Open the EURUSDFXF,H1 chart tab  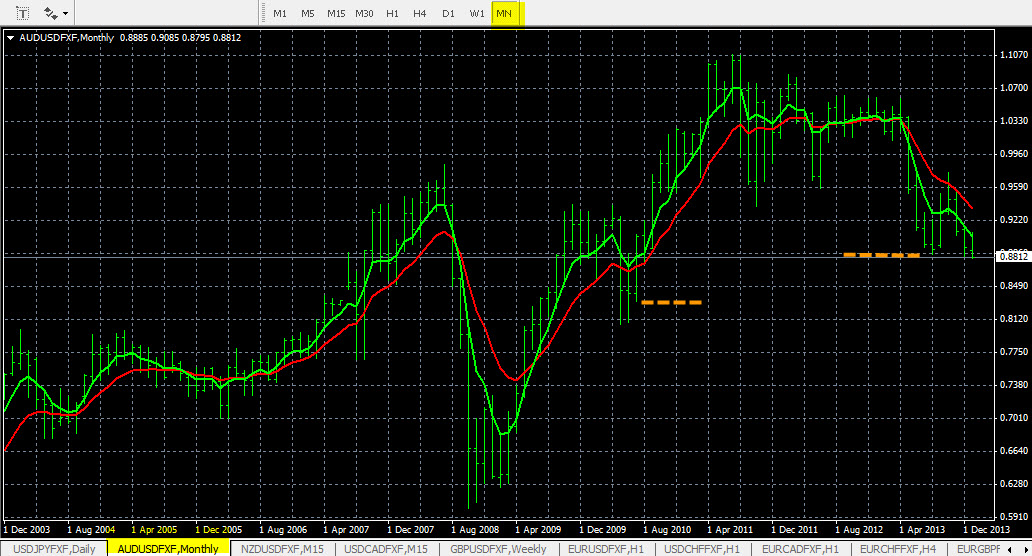[x=606, y=549]
